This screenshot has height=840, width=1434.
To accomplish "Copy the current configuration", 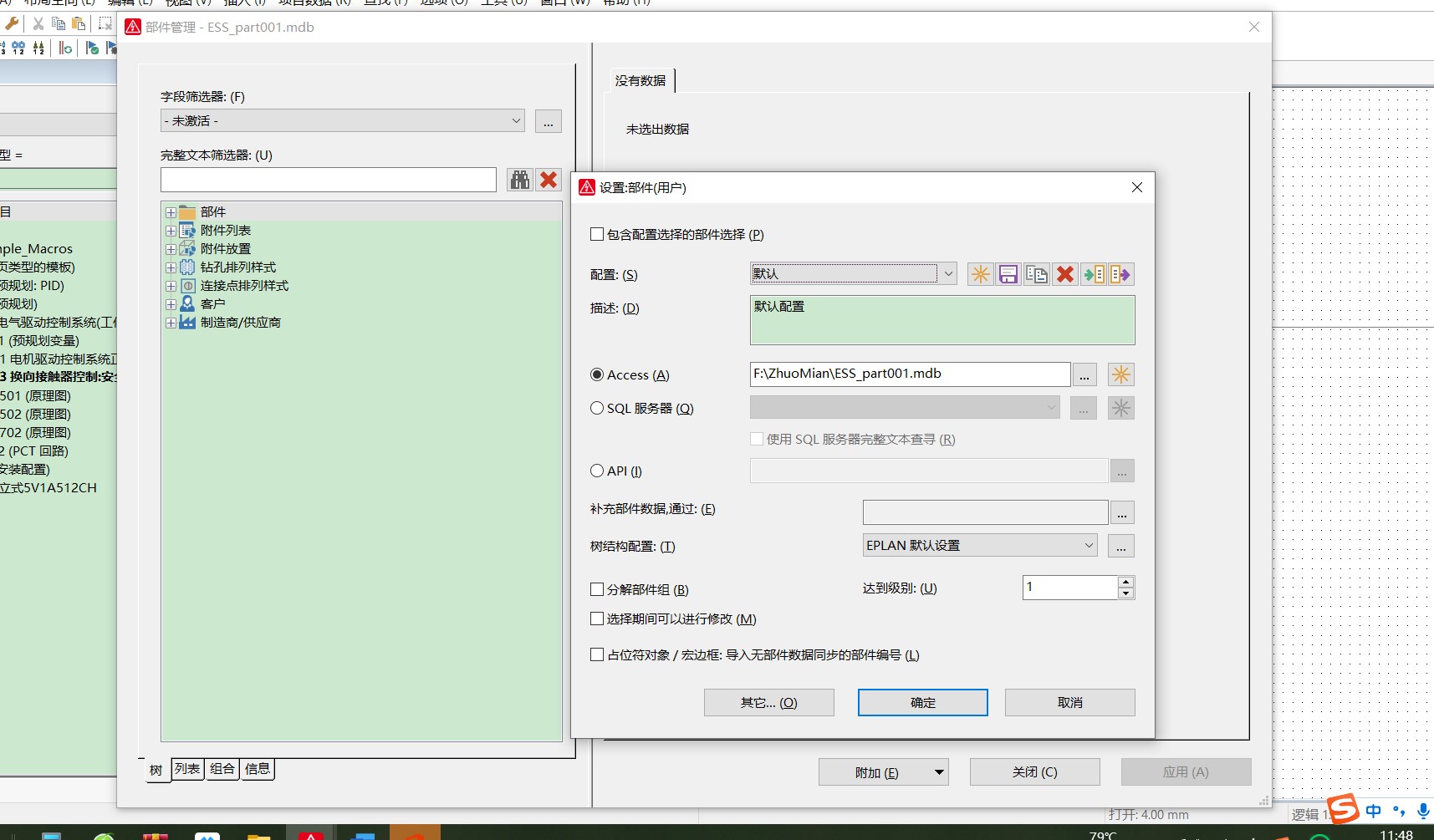I will 1037,274.
